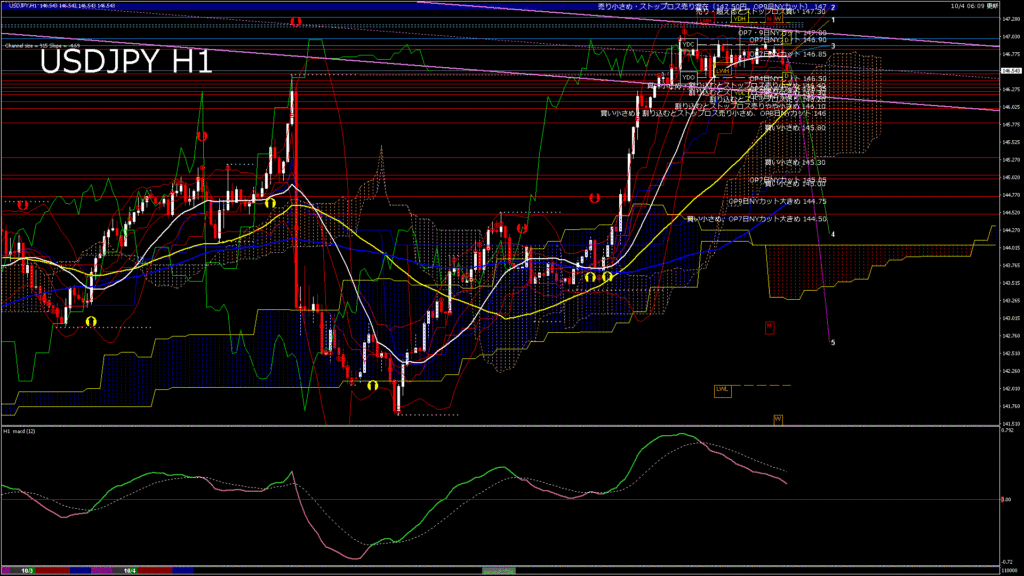Image resolution: width=1024 pixels, height=576 pixels.
Task: Click the 10/4 date marker on timeline
Action: [129, 570]
